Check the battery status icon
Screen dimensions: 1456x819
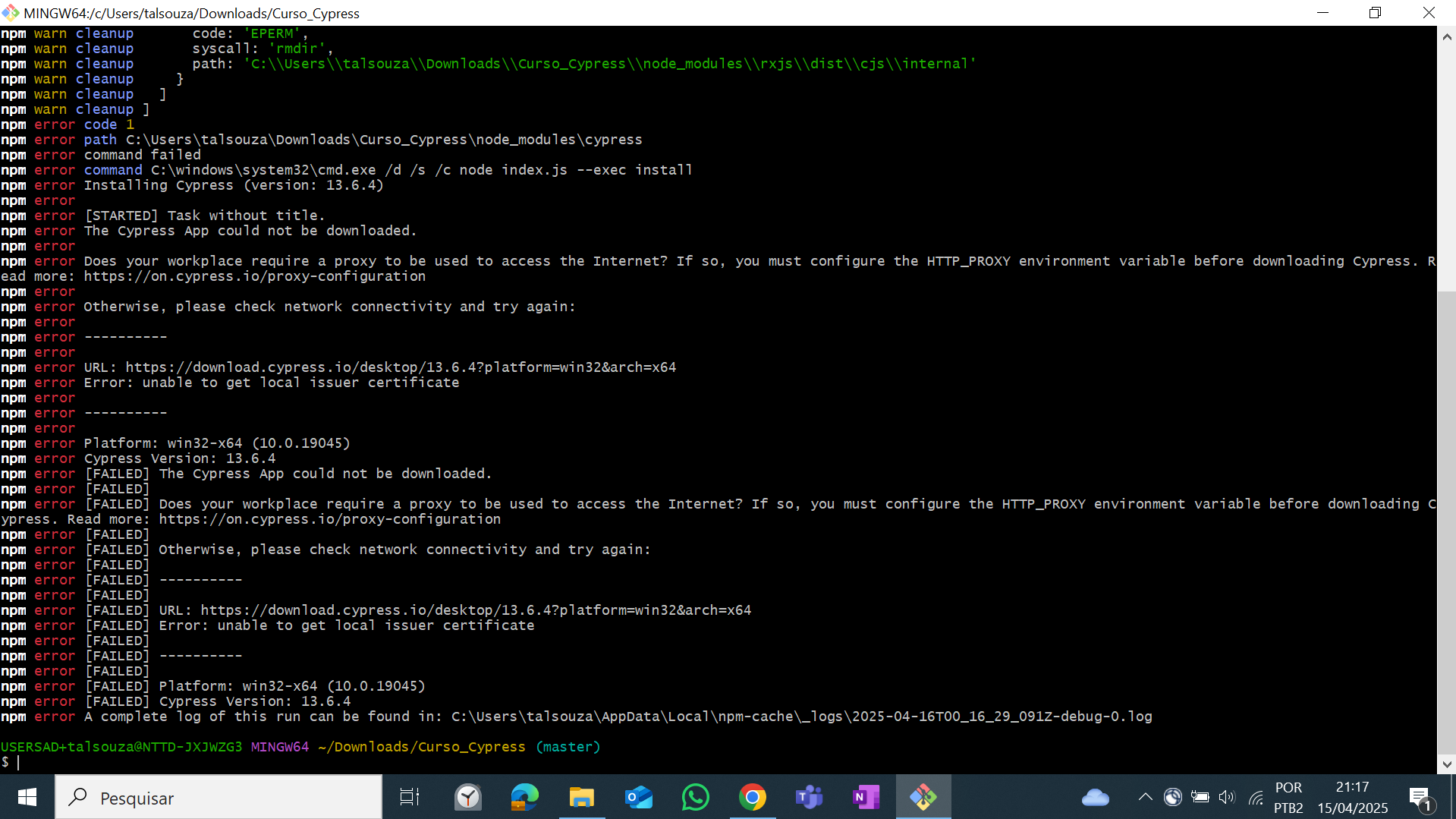click(1200, 797)
